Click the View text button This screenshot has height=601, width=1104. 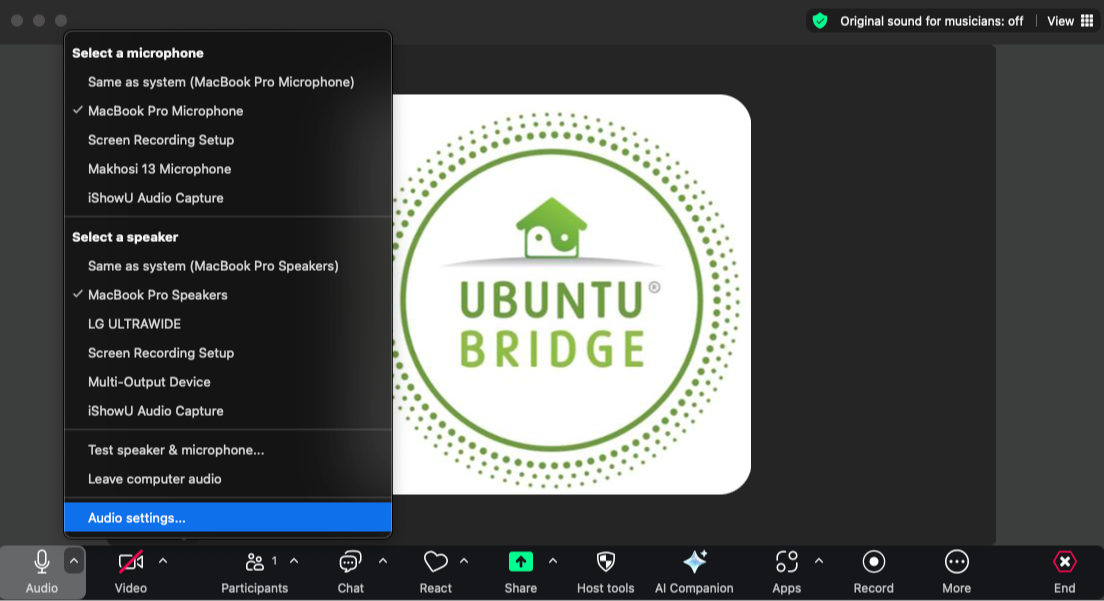(1060, 21)
